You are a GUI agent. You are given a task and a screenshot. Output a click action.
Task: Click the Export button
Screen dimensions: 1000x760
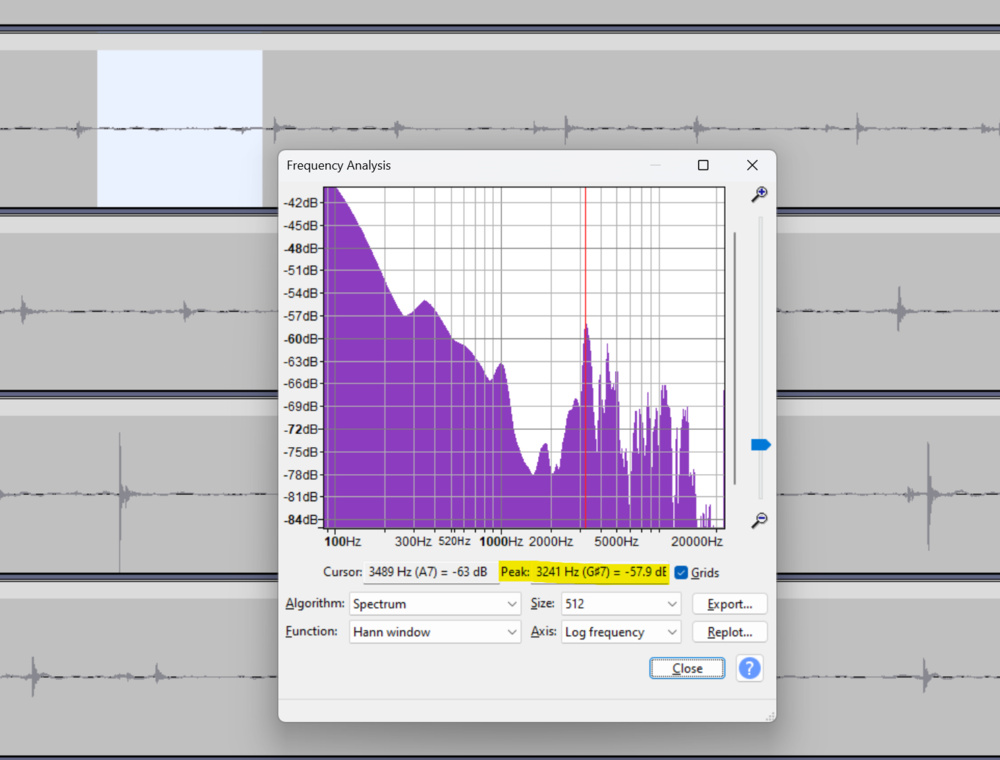click(729, 603)
